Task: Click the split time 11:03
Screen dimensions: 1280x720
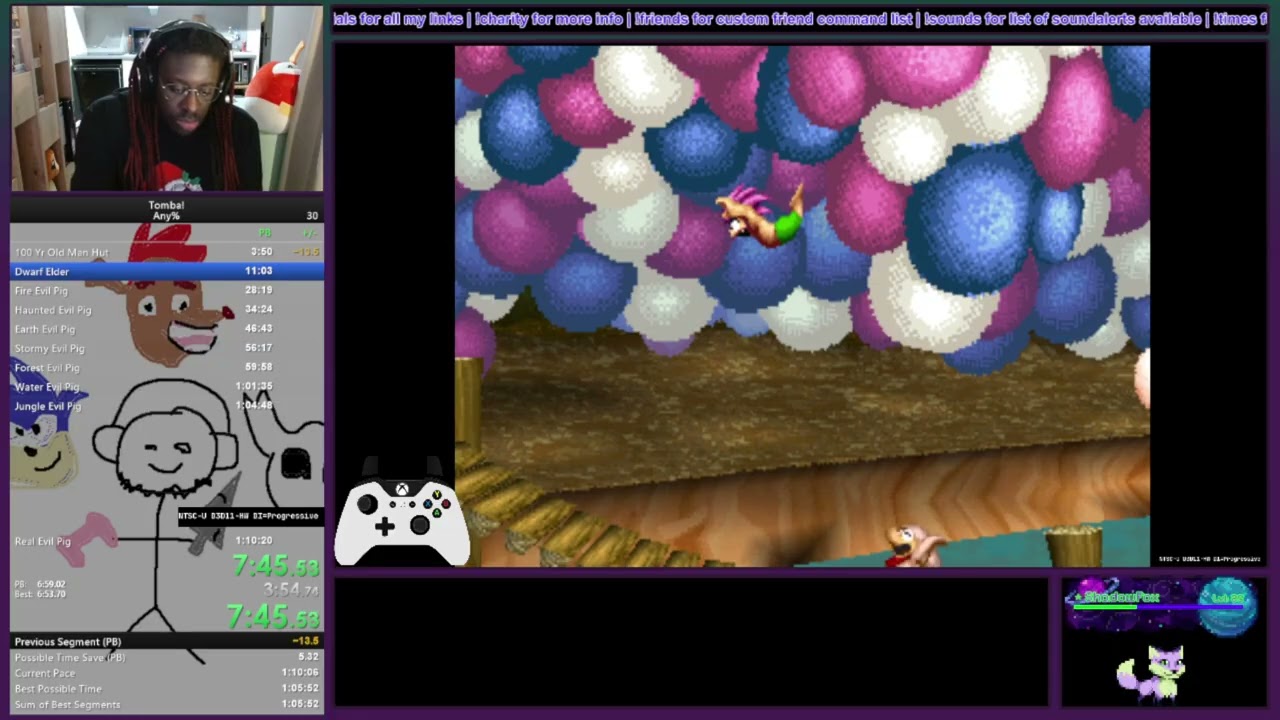Action: [x=258, y=271]
